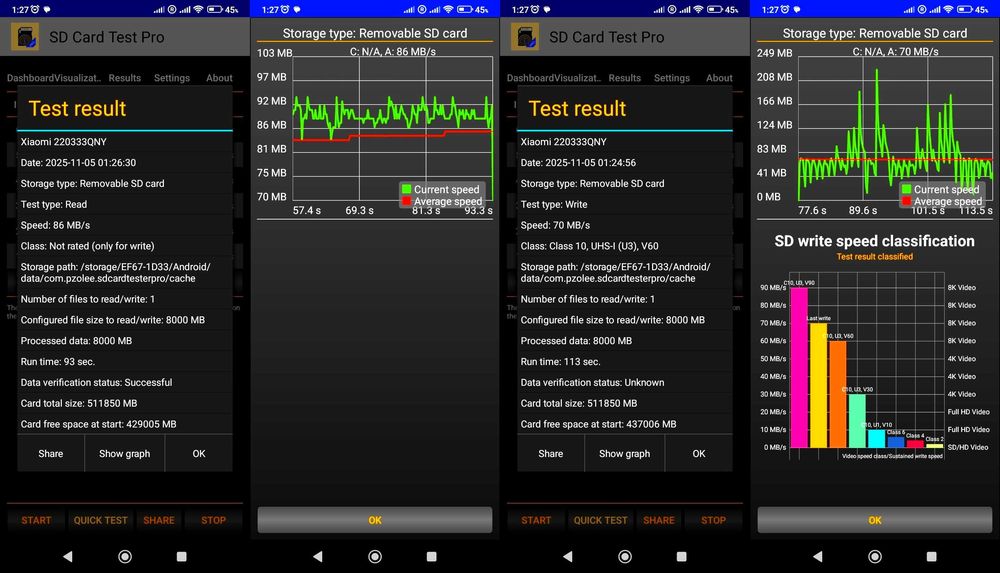The height and width of the screenshot is (573, 1000).
Task: Tap the orange 'Test result classified' label
Action: (x=874, y=257)
